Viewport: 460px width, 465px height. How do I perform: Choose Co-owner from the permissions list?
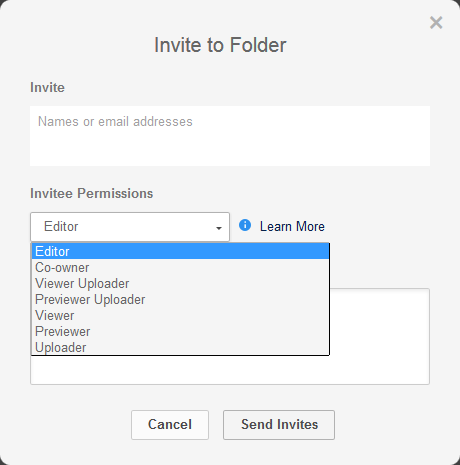pos(180,267)
